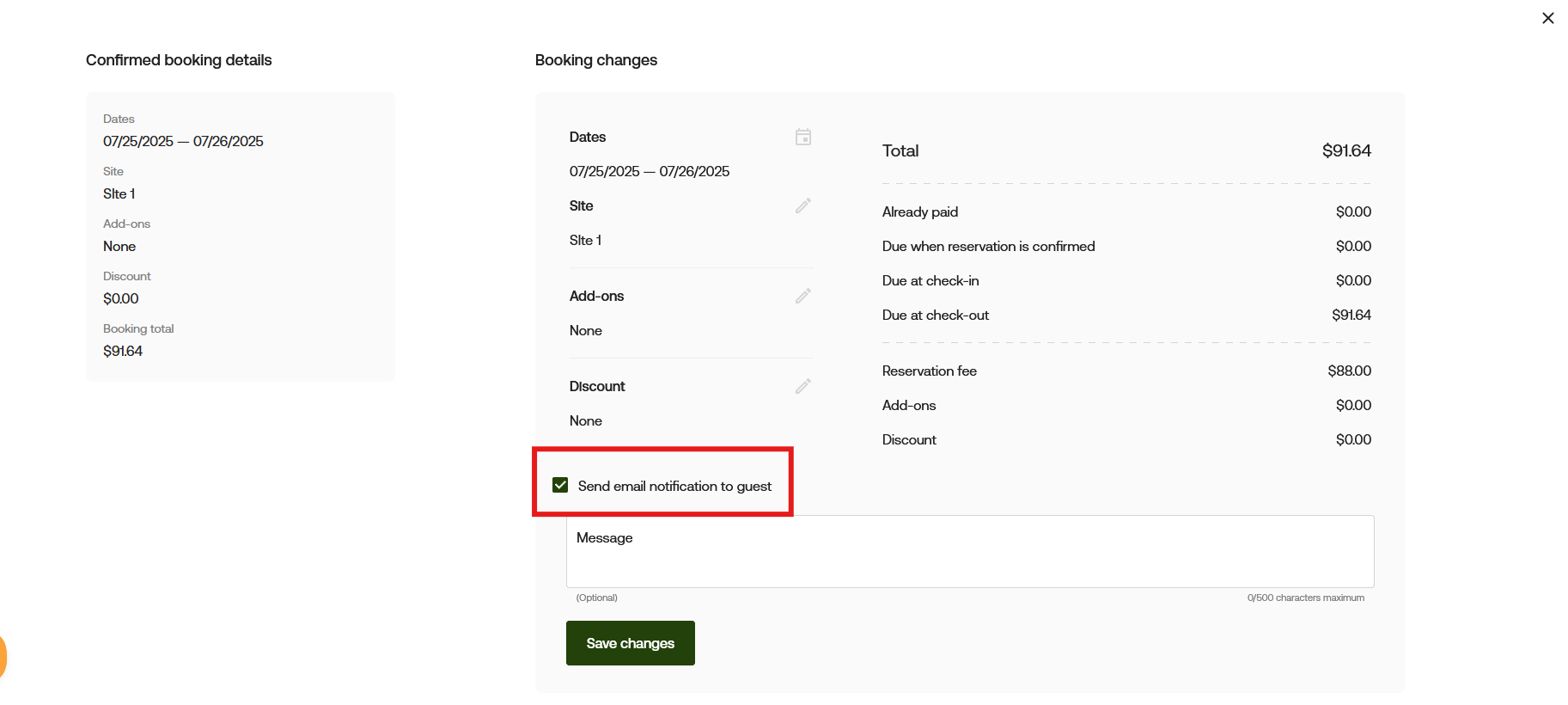
Task: Save changes to the booking
Action: pos(631,643)
